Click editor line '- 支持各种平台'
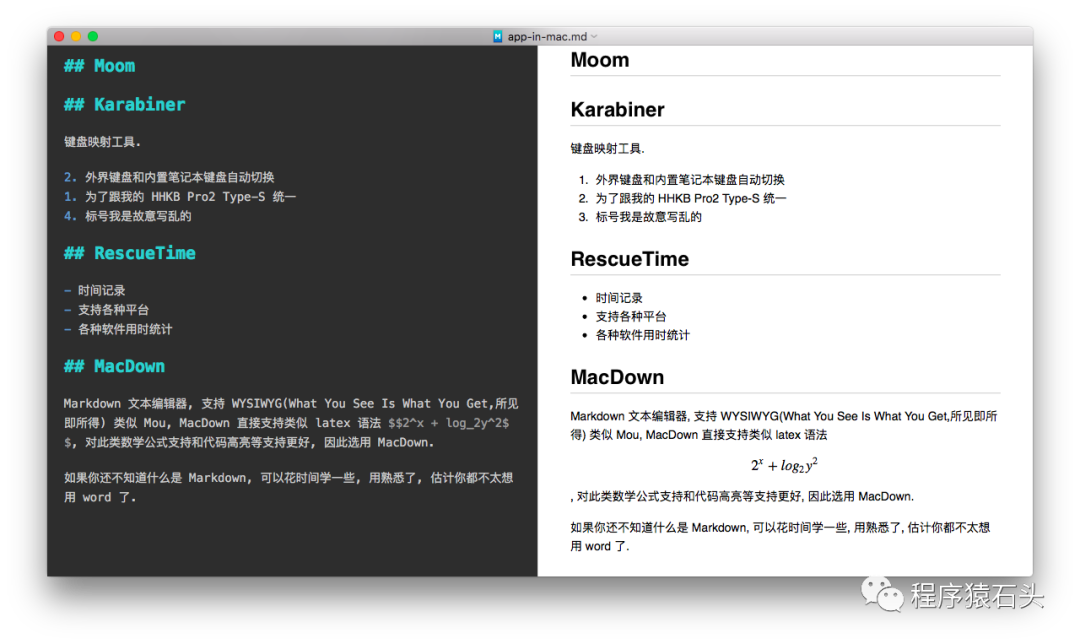 coord(106,310)
